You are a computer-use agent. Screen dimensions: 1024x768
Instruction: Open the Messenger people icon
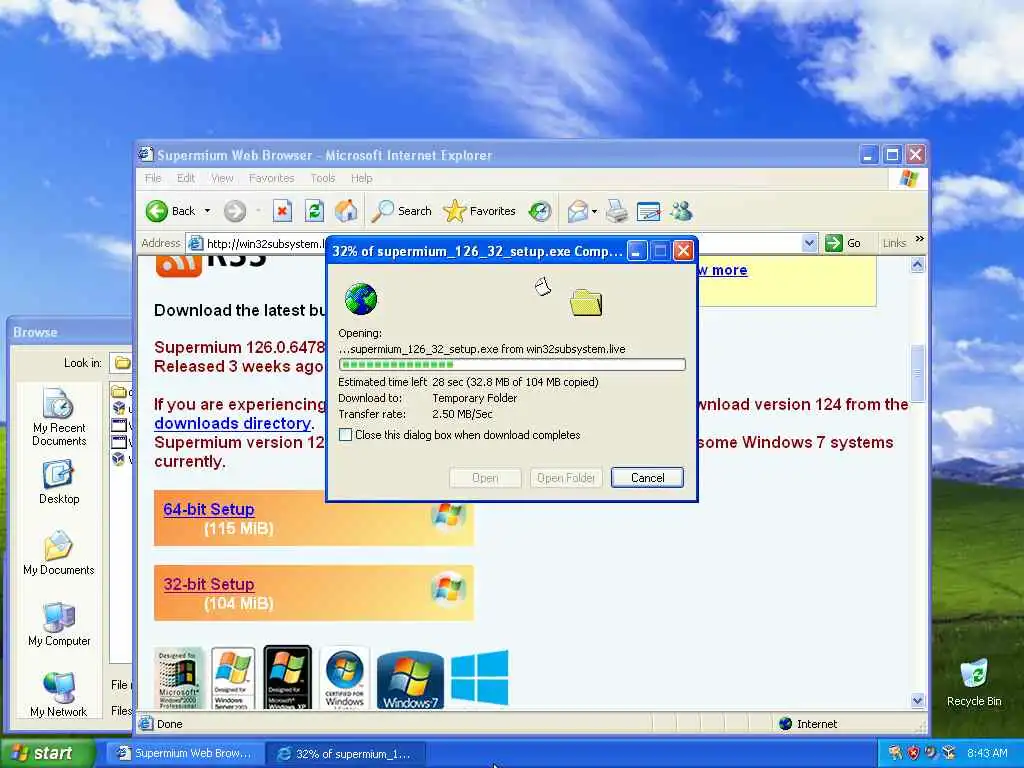tap(681, 211)
